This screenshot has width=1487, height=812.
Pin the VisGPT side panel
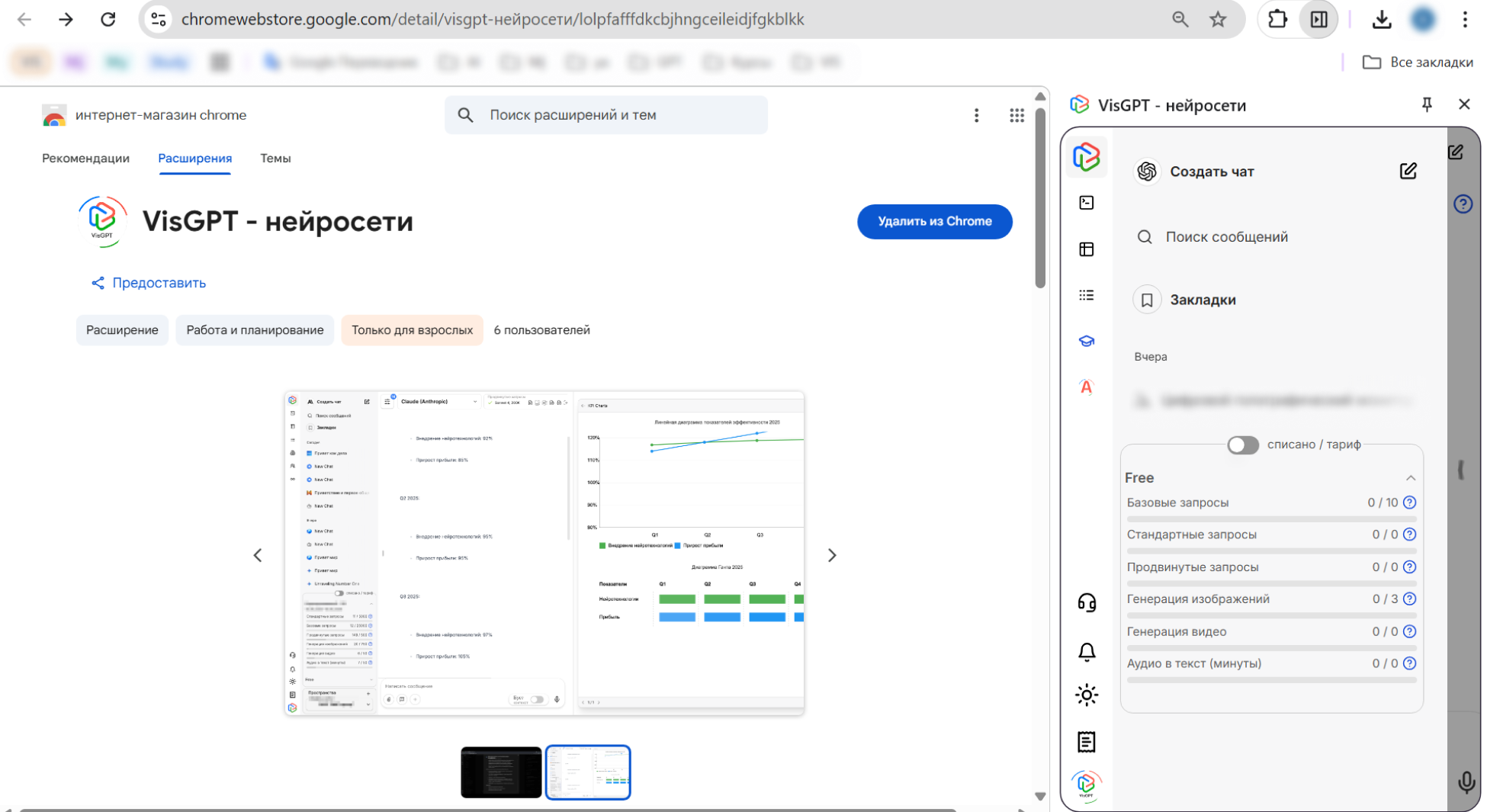pos(1427,104)
